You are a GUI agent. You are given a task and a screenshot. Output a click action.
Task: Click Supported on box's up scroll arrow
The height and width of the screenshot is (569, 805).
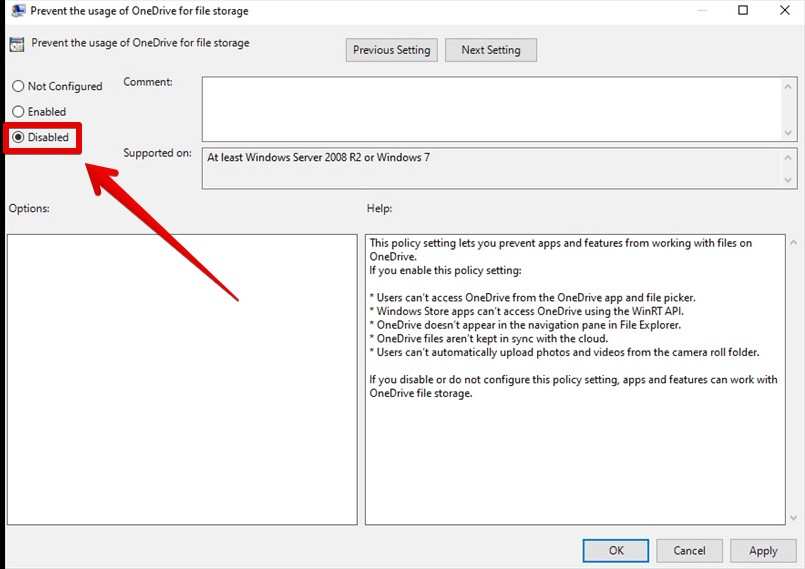[790, 157]
